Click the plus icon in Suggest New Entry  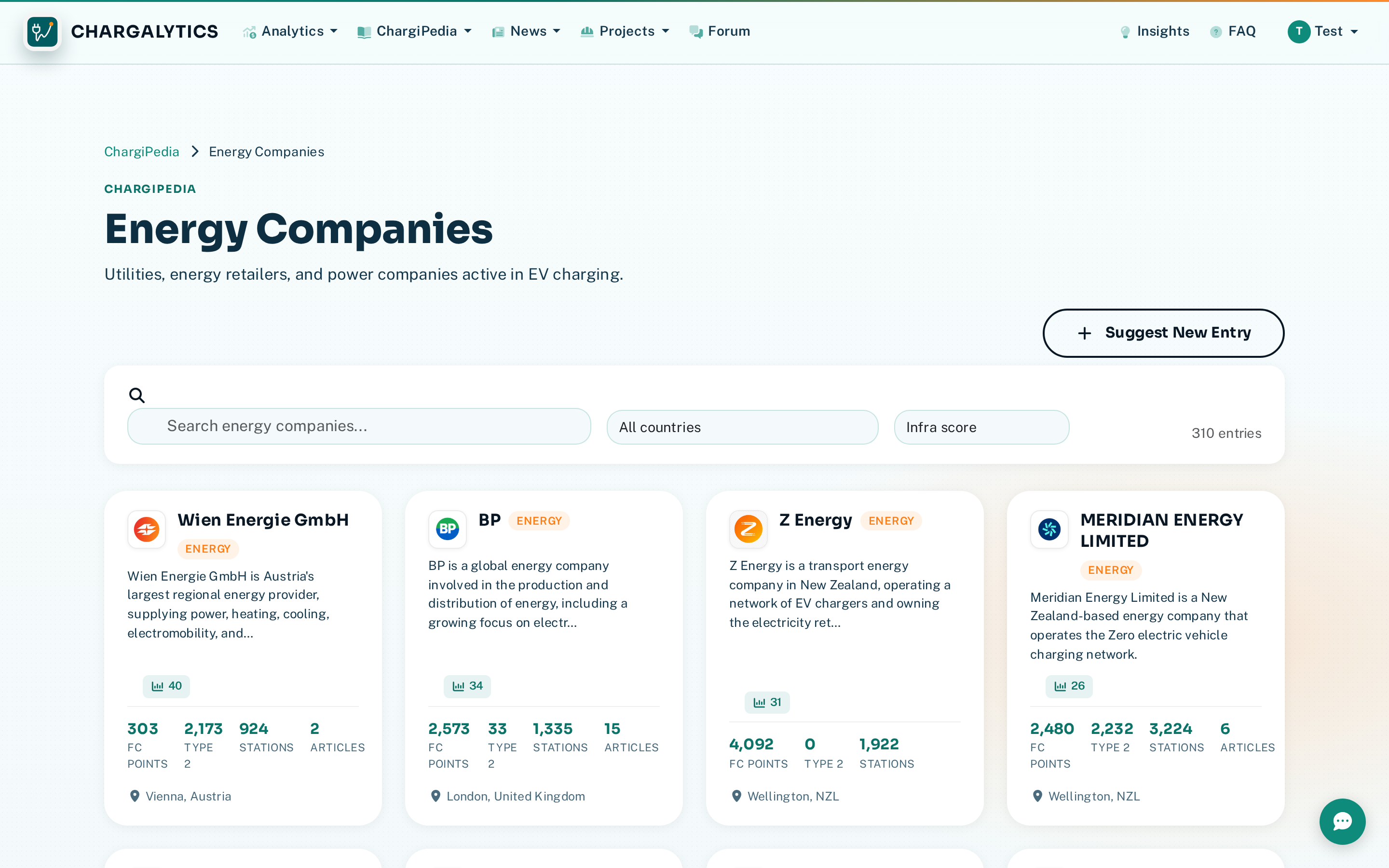click(1084, 333)
